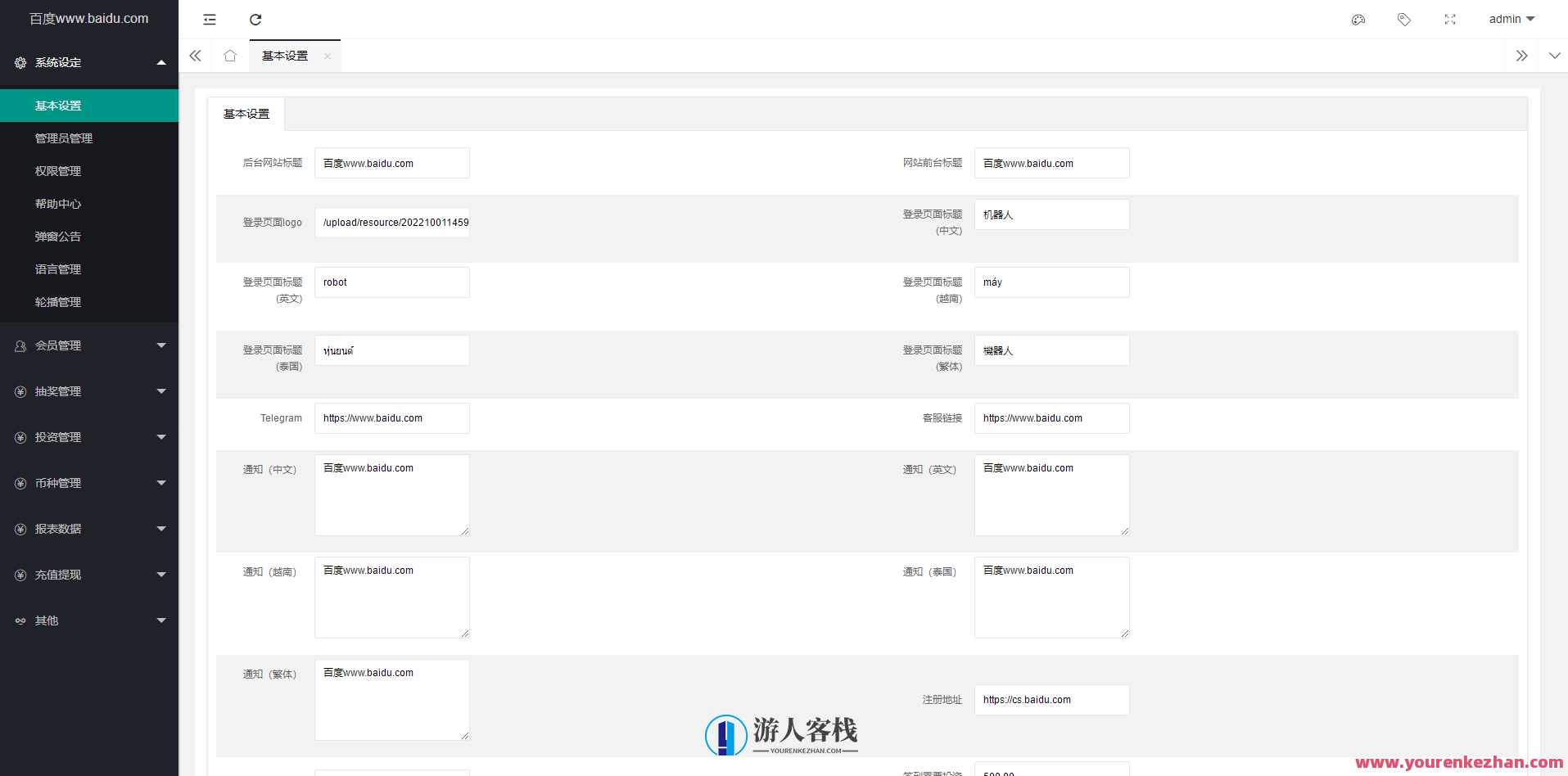Click the icon beside 报表数据
Screen dimensions: 1568x776
pos(20,528)
